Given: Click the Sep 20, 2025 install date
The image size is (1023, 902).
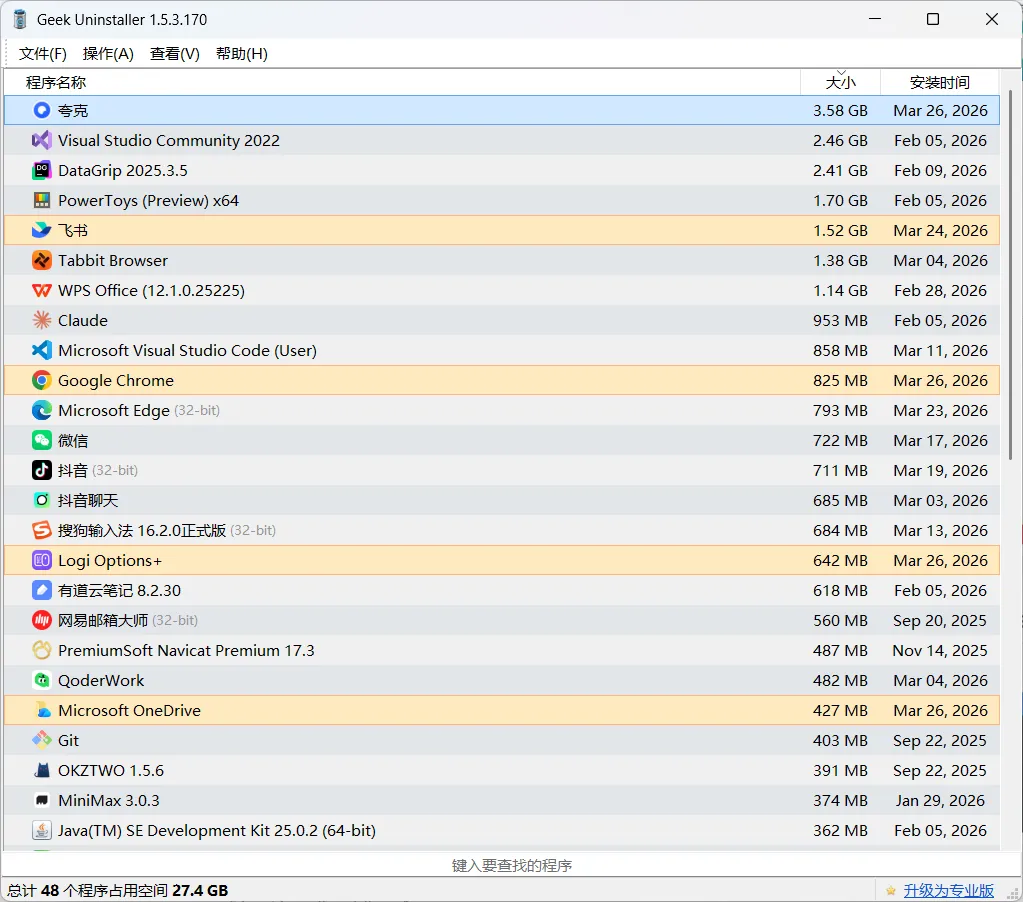Looking at the screenshot, I should [939, 620].
